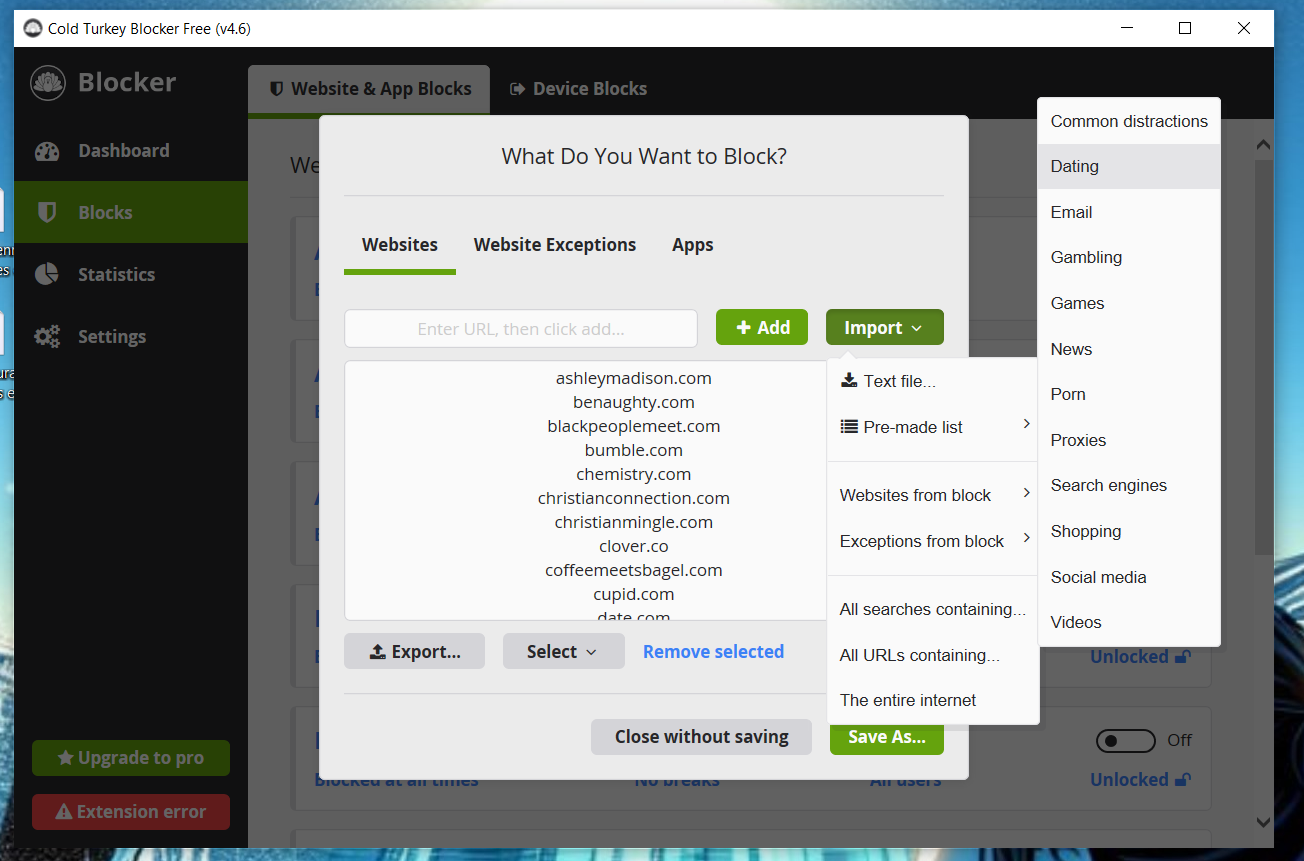Choose the News pre-made list
Image resolution: width=1304 pixels, height=861 pixels.
1129,349
